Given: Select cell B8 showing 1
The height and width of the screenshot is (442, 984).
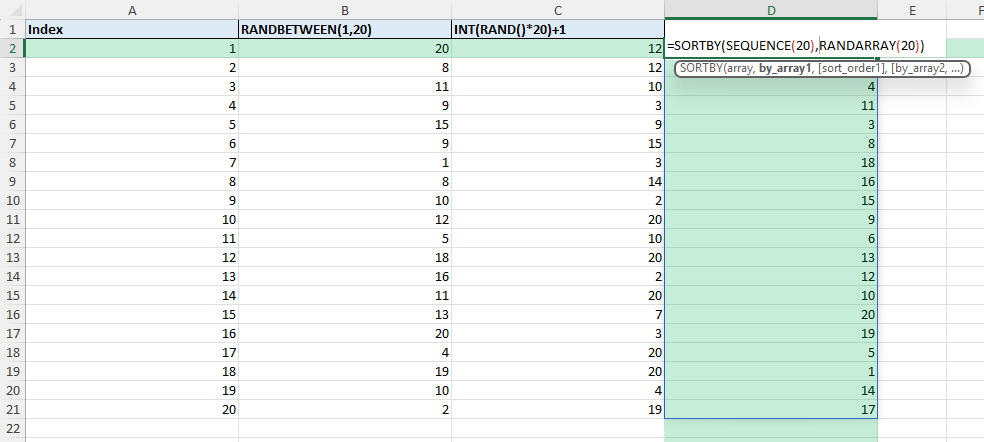Looking at the screenshot, I should (x=345, y=163).
